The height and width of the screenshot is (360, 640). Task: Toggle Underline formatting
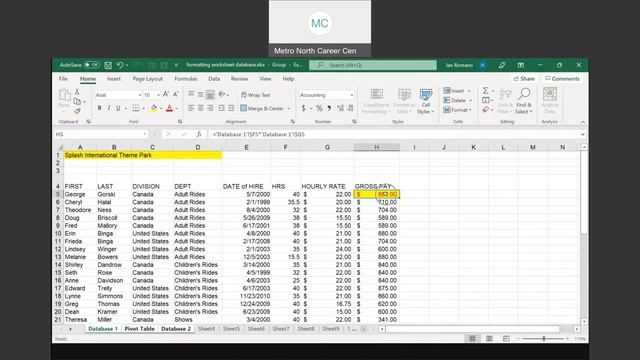pyautogui.click(x=118, y=108)
